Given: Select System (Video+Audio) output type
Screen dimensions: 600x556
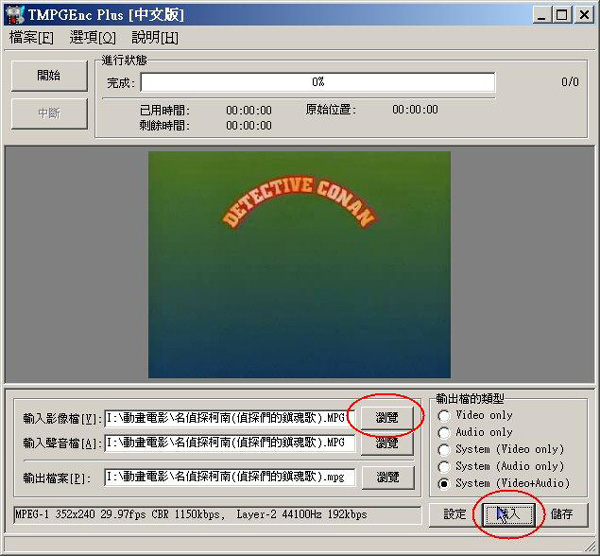Looking at the screenshot, I should click(504, 484).
